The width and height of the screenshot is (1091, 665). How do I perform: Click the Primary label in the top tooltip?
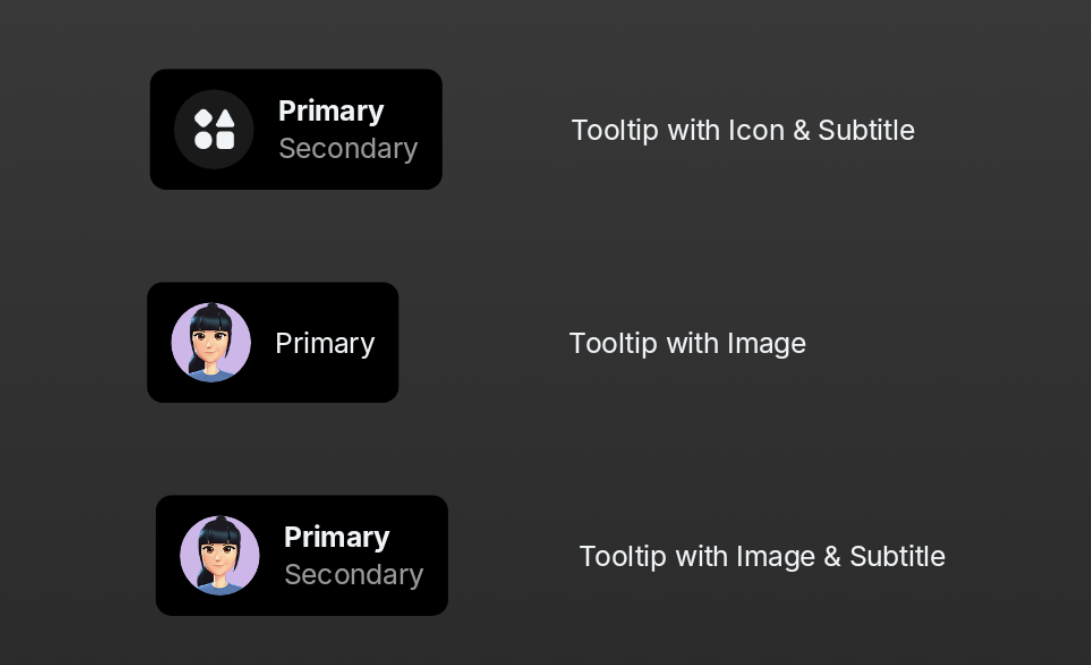point(330,111)
